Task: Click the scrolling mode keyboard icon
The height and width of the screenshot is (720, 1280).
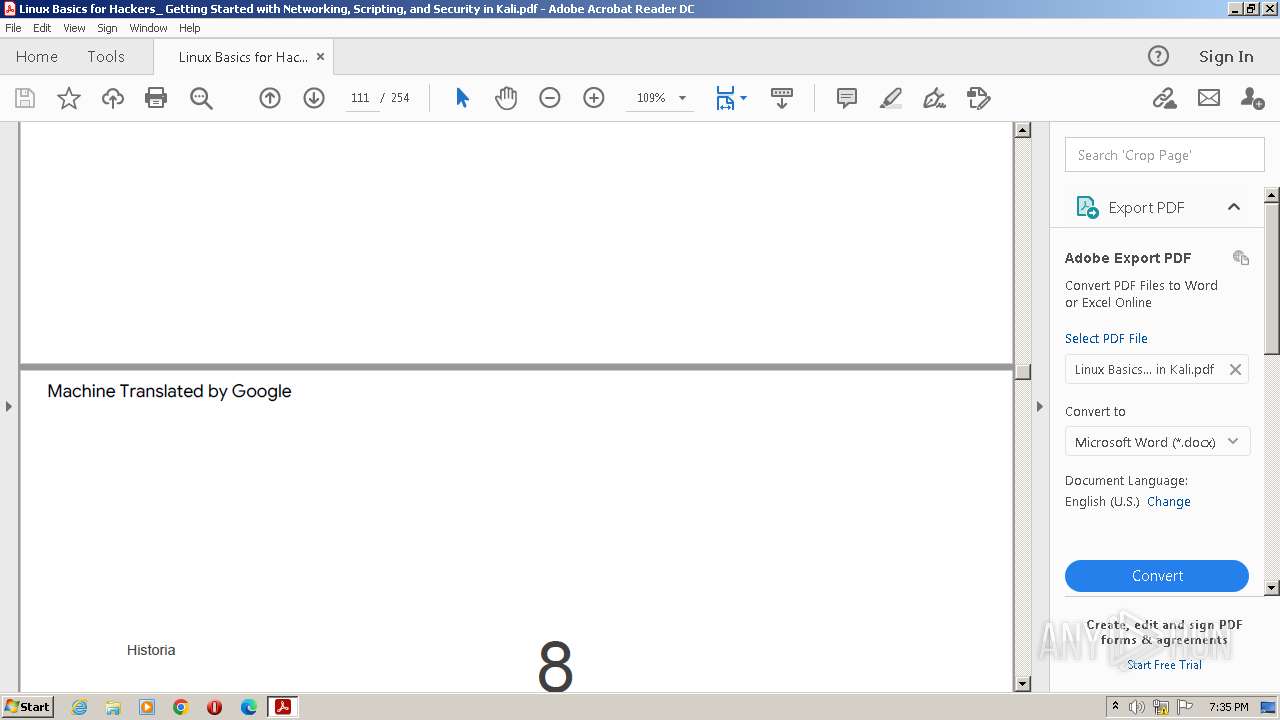Action: (782, 98)
